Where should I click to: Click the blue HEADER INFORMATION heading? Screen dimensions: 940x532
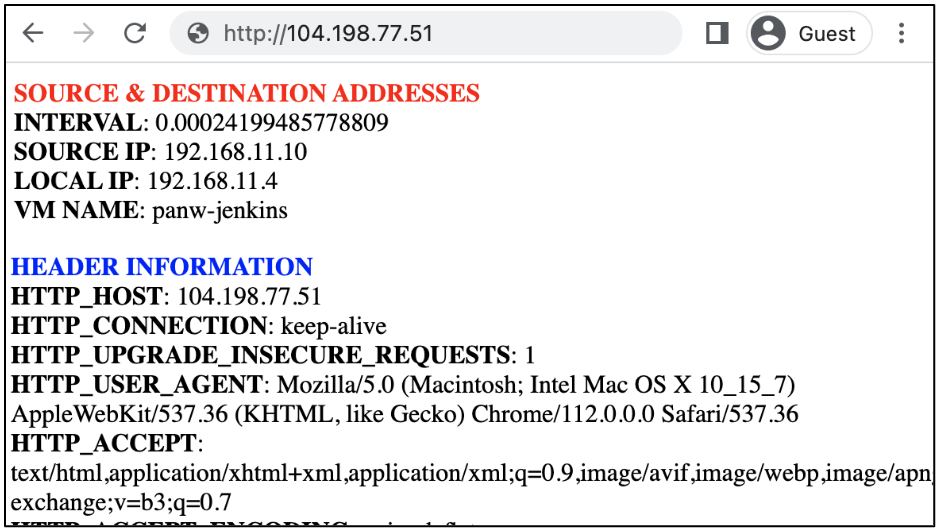coord(162,267)
